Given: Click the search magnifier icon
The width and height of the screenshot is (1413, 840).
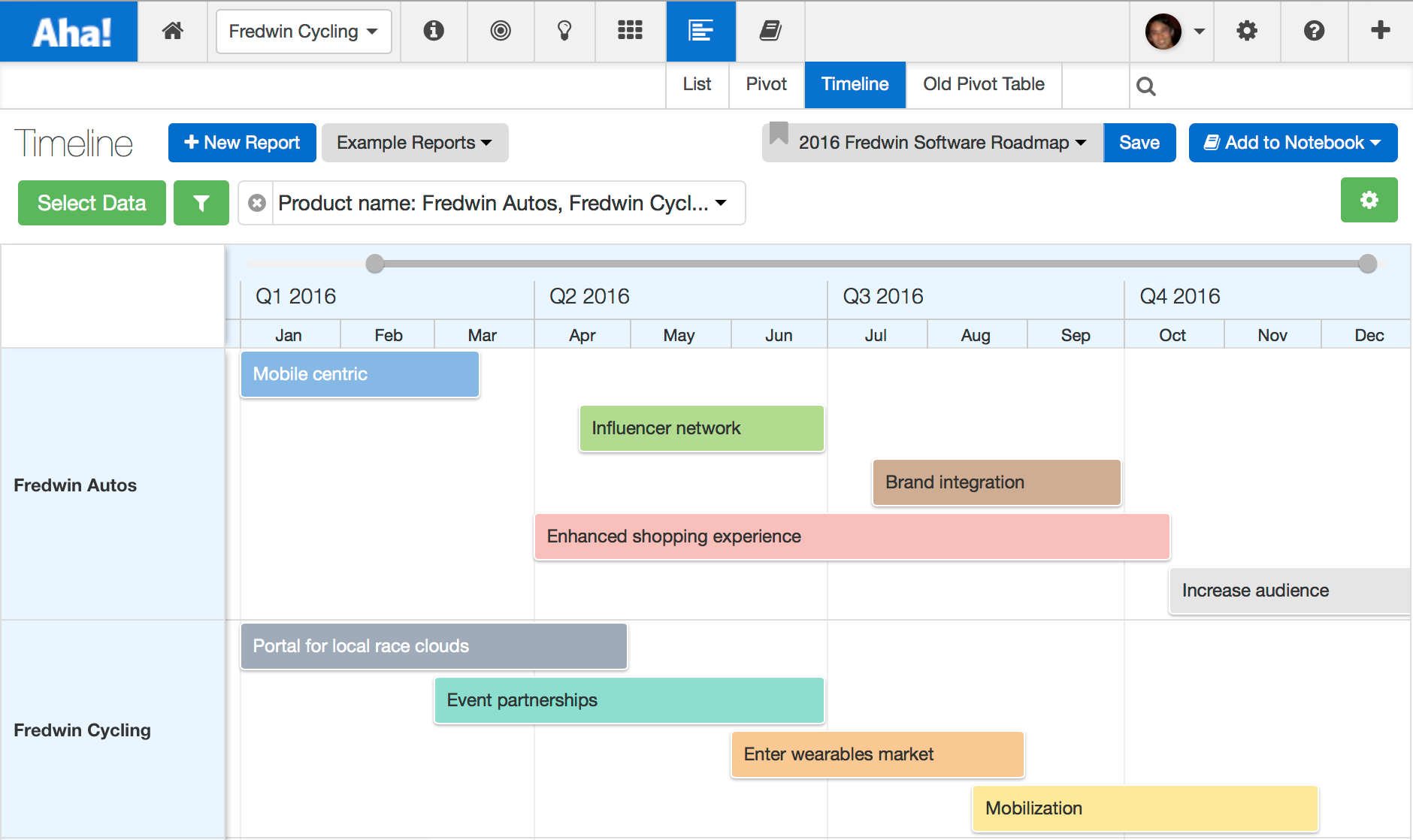Looking at the screenshot, I should (1146, 86).
